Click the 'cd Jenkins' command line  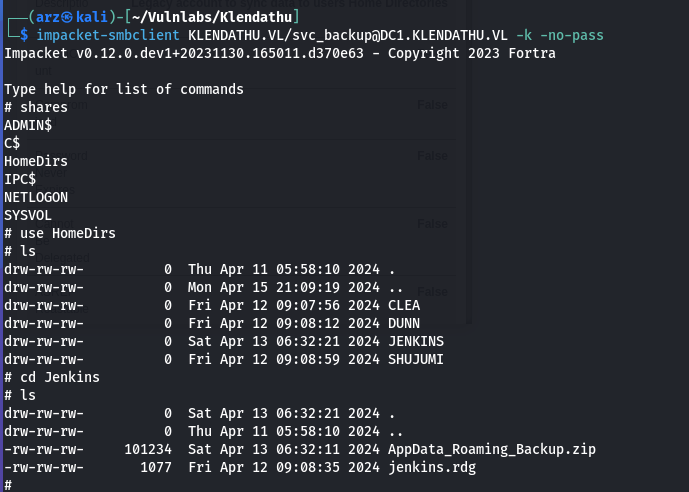click(52, 377)
